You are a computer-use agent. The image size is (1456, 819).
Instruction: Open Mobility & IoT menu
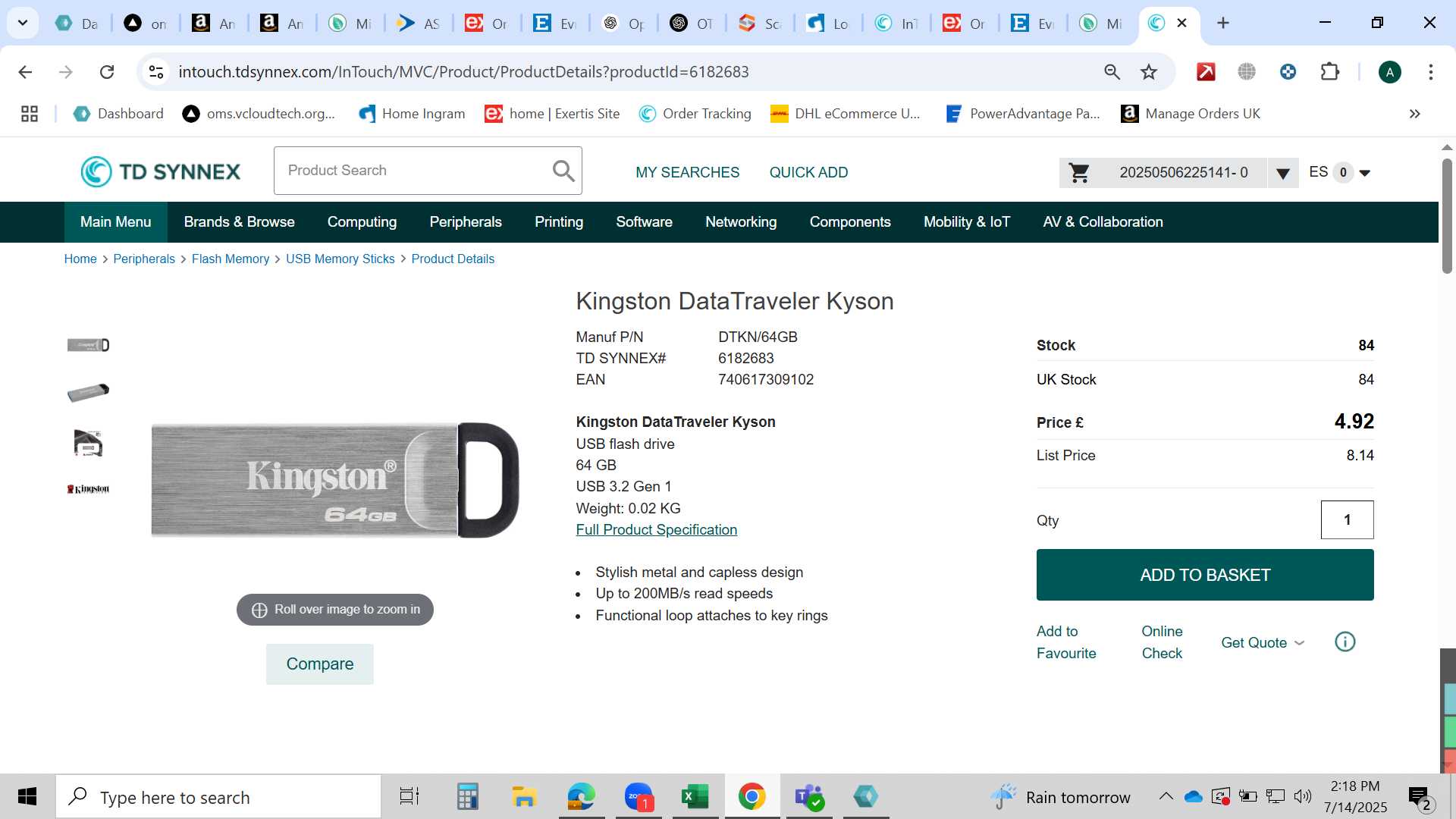pyautogui.click(x=967, y=222)
